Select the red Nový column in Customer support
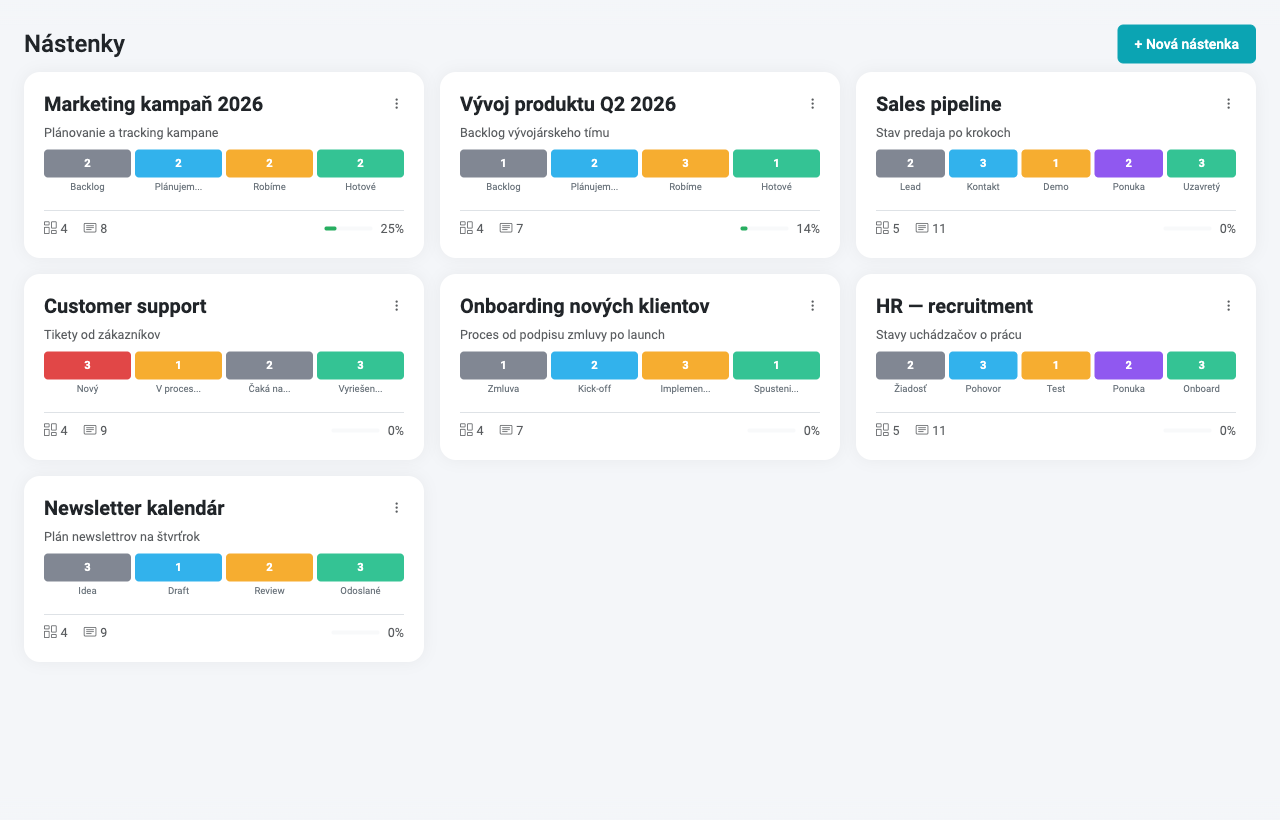Viewport: 1280px width, 820px height. 87,365
